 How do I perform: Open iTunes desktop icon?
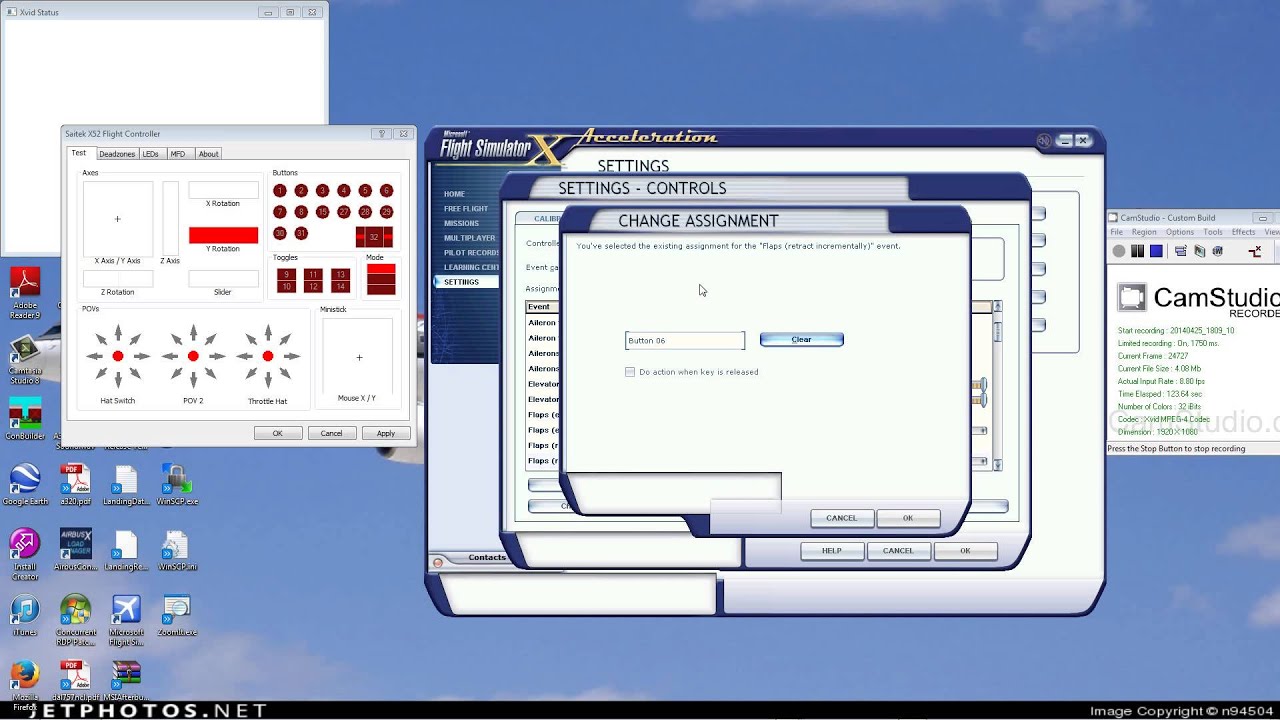click(25, 616)
